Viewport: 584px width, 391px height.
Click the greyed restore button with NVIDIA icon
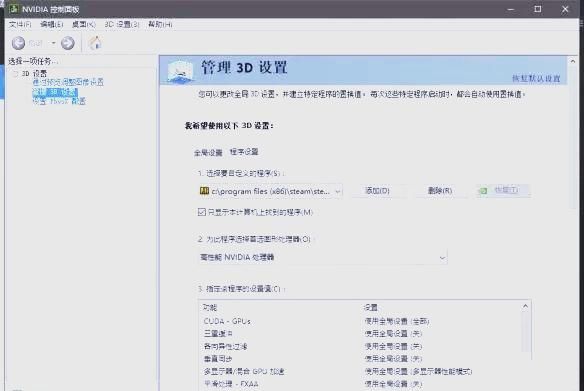click(503, 190)
